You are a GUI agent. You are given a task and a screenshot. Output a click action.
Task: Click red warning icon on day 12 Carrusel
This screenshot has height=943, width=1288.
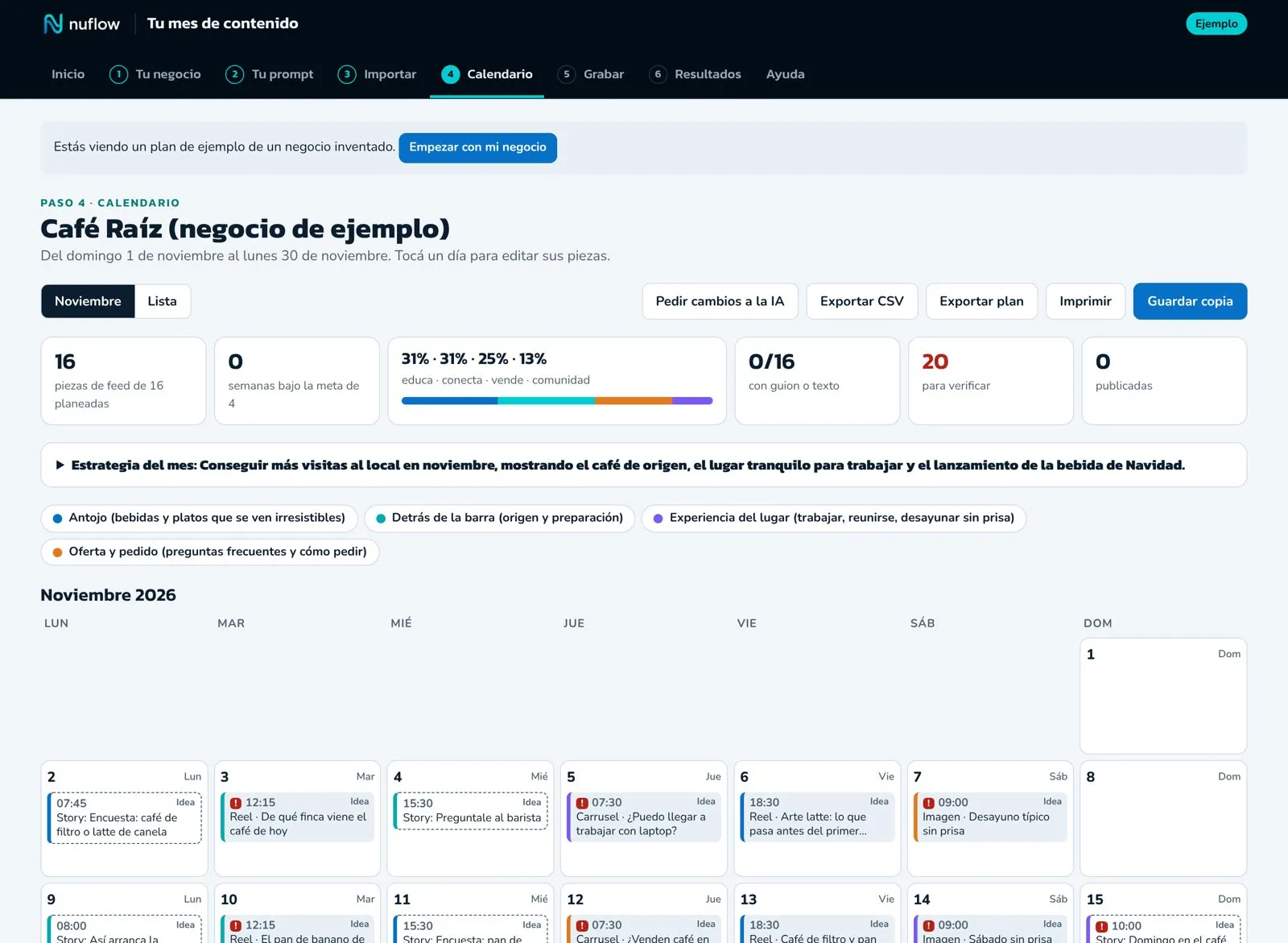click(x=582, y=926)
